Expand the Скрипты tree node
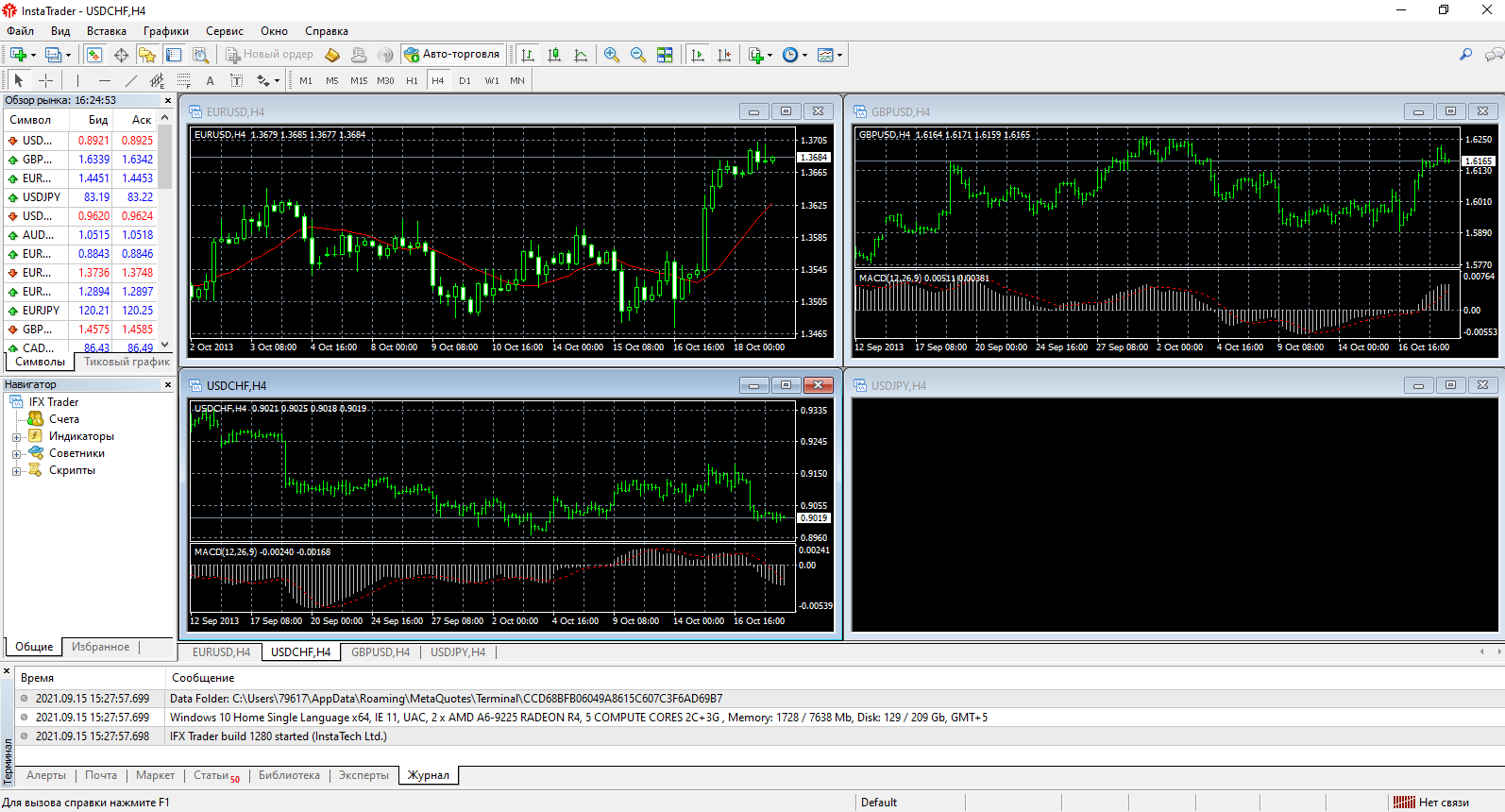Viewport: 1505px width, 812px height. click(x=16, y=470)
